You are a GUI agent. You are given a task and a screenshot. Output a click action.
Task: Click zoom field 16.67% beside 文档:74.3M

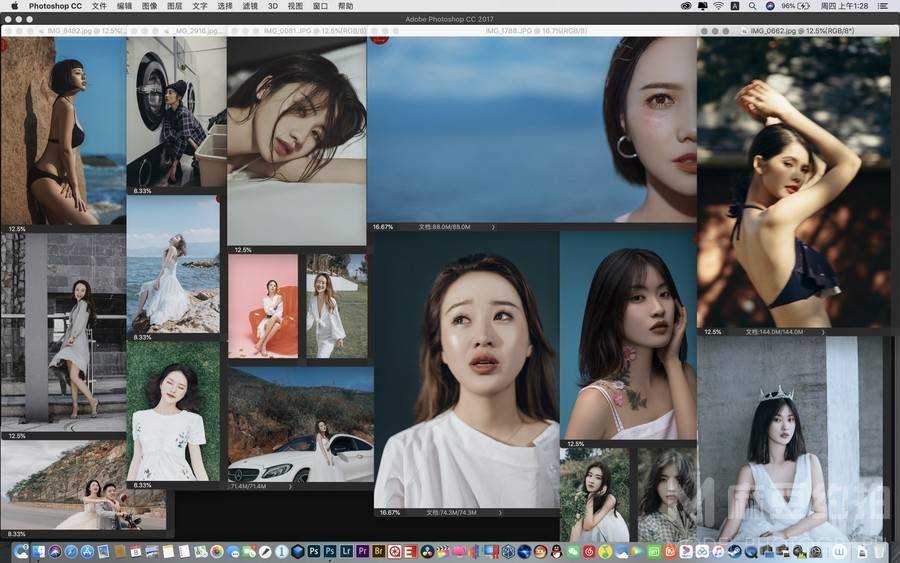coord(389,512)
